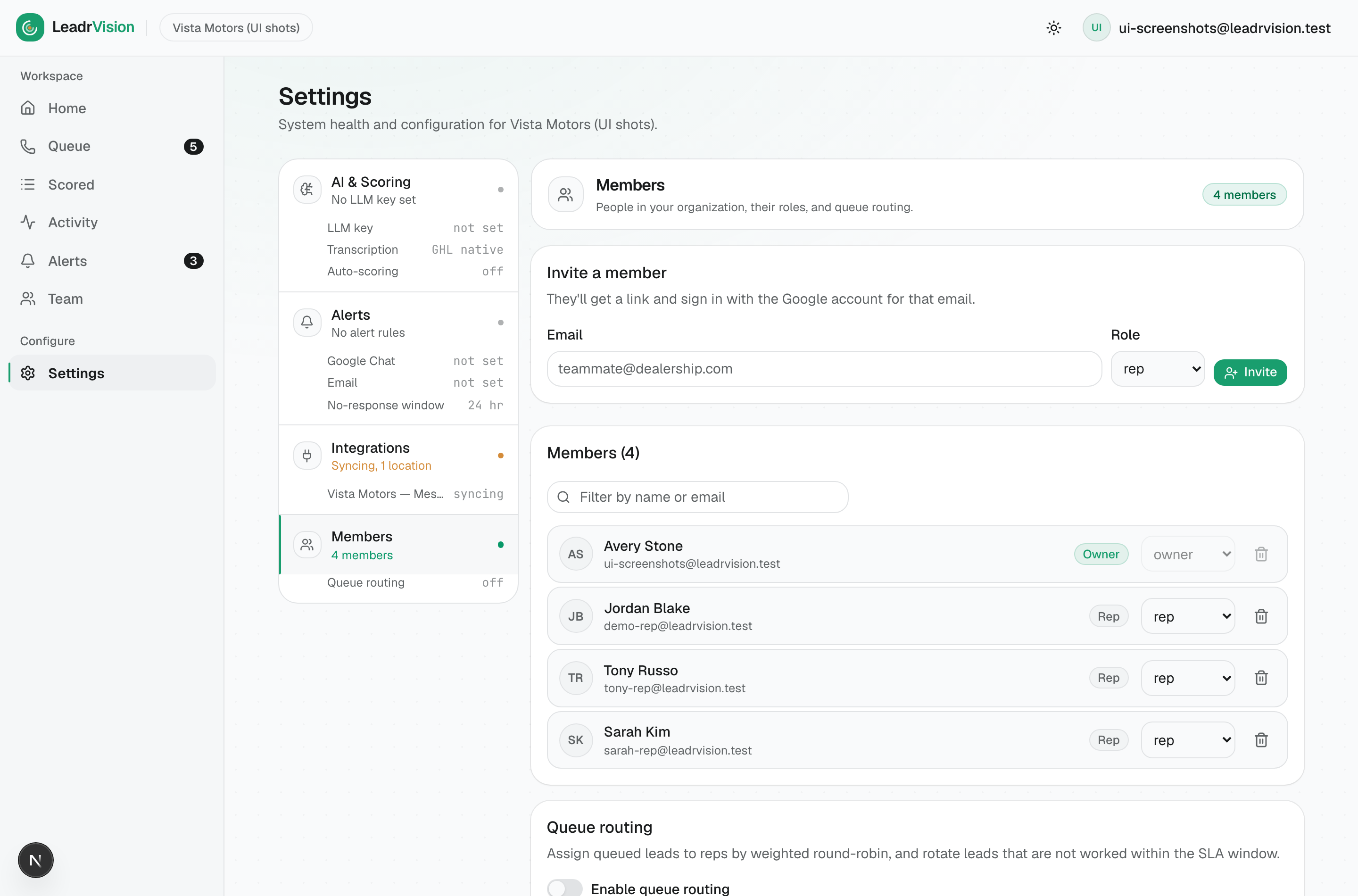Image resolution: width=1358 pixels, height=896 pixels.
Task: Select the Alerts settings section
Action: pyautogui.click(x=398, y=323)
